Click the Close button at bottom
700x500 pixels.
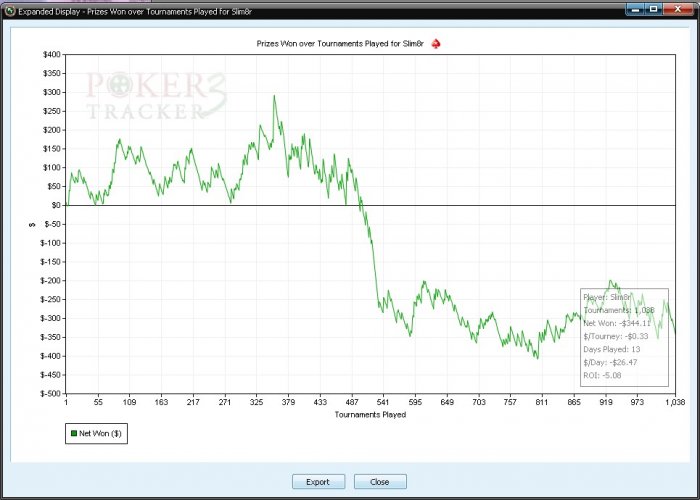point(380,482)
